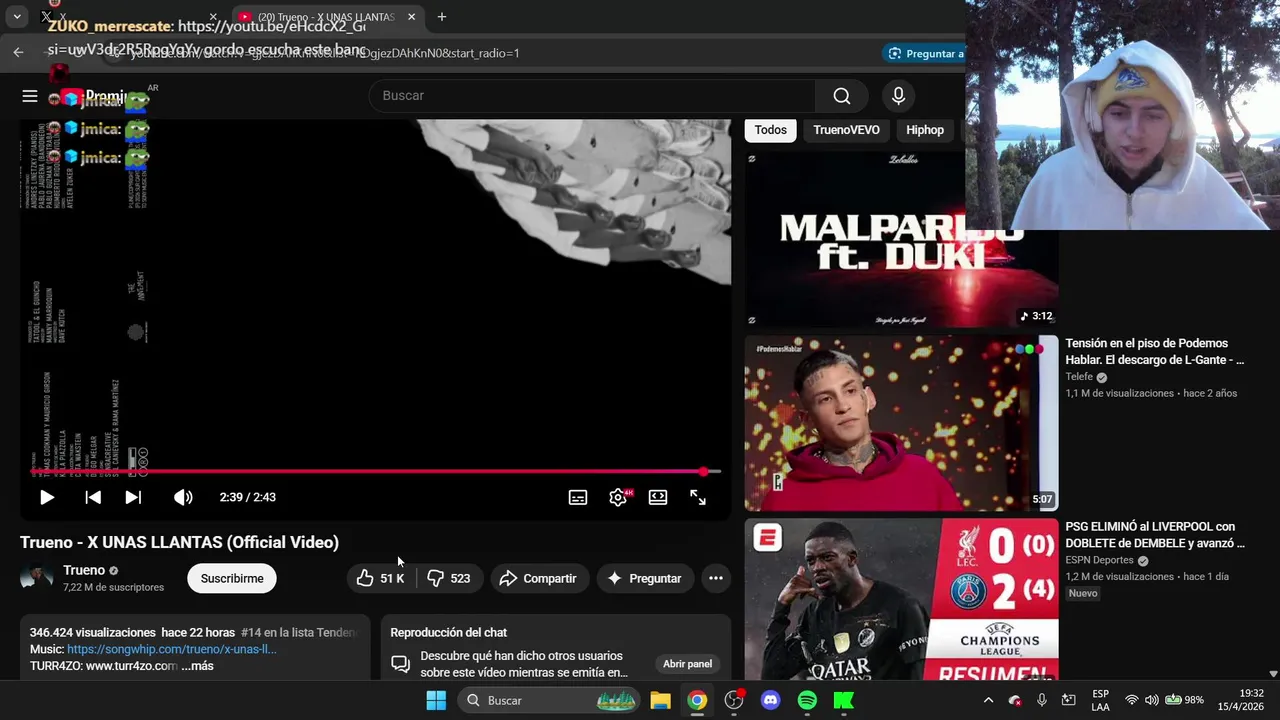Show hidden system tray icons
The image size is (1280, 720).
tap(988, 700)
